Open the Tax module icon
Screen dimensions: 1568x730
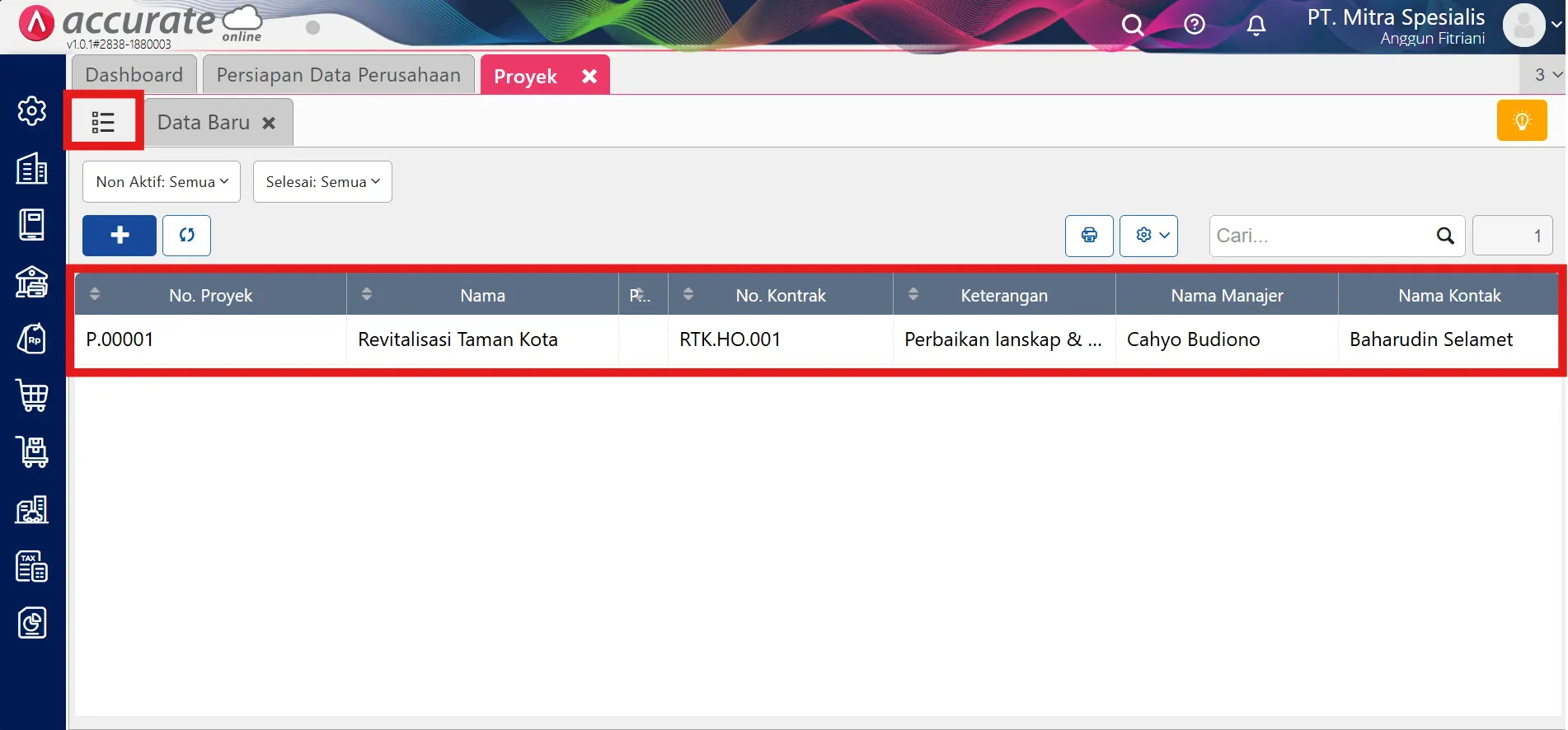click(x=32, y=567)
